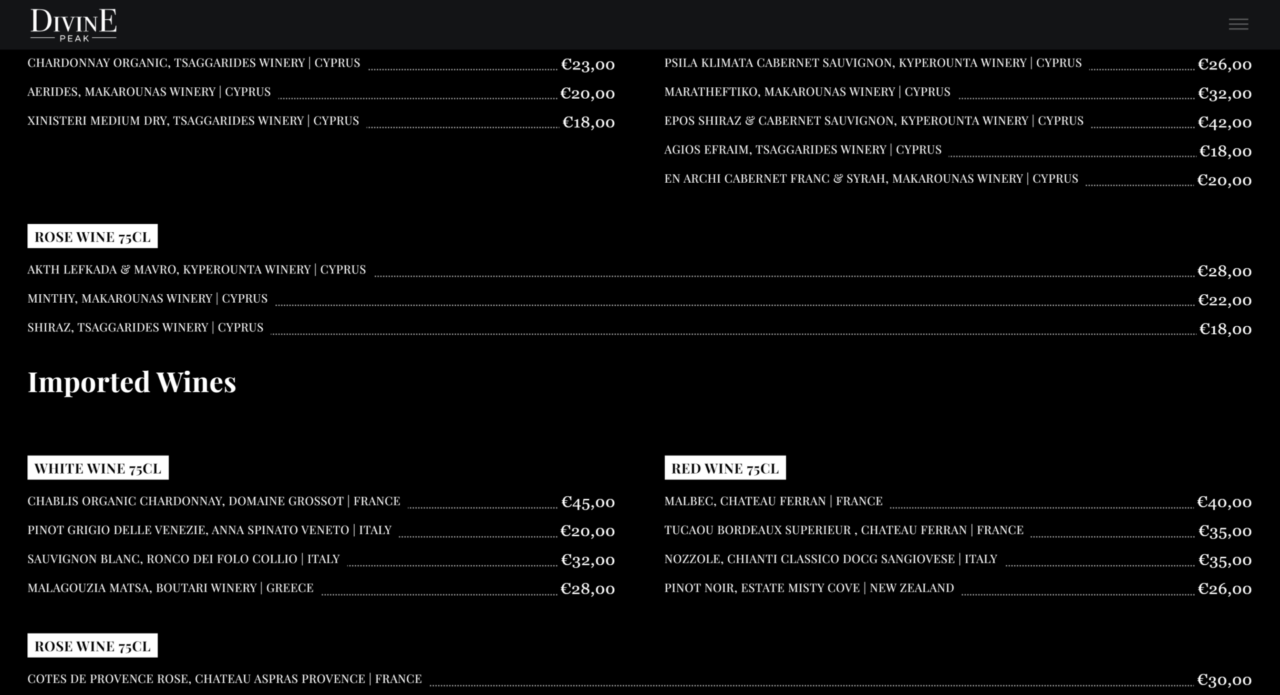Select En Archi Cabernet Franc & Syrah
The height and width of the screenshot is (695, 1280).
tap(871, 179)
